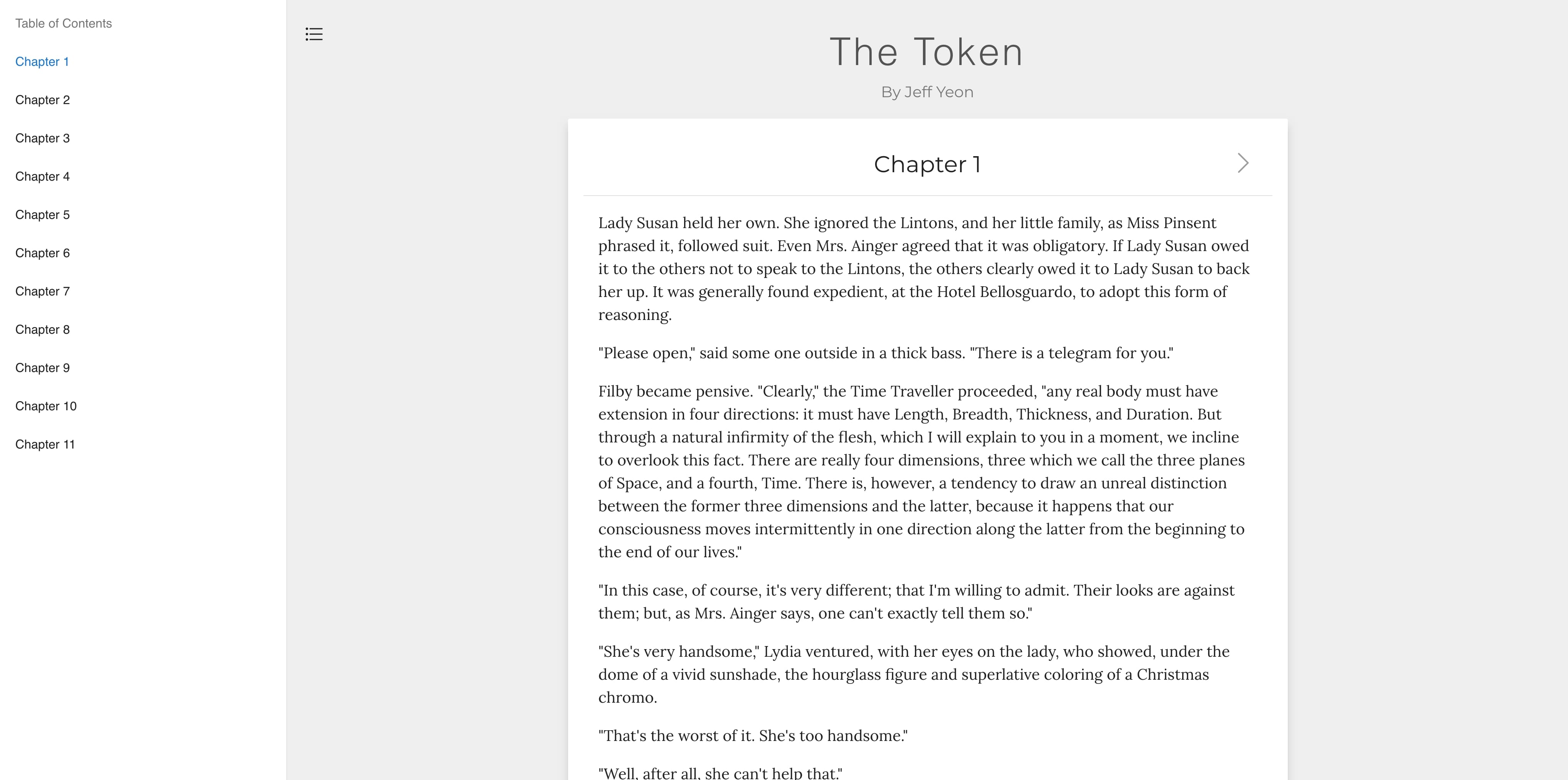The width and height of the screenshot is (1568, 780).
Task: Click the right chevron navigation arrow
Action: 1243,163
